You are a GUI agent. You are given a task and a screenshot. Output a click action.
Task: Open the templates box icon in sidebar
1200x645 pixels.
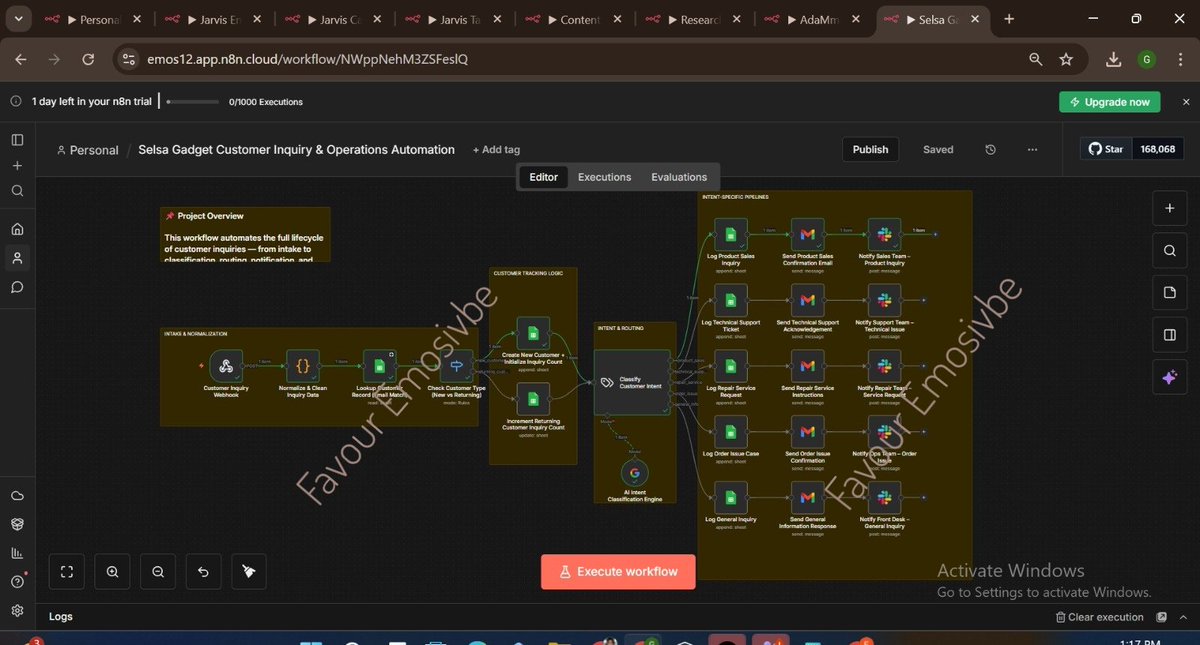pos(17,524)
